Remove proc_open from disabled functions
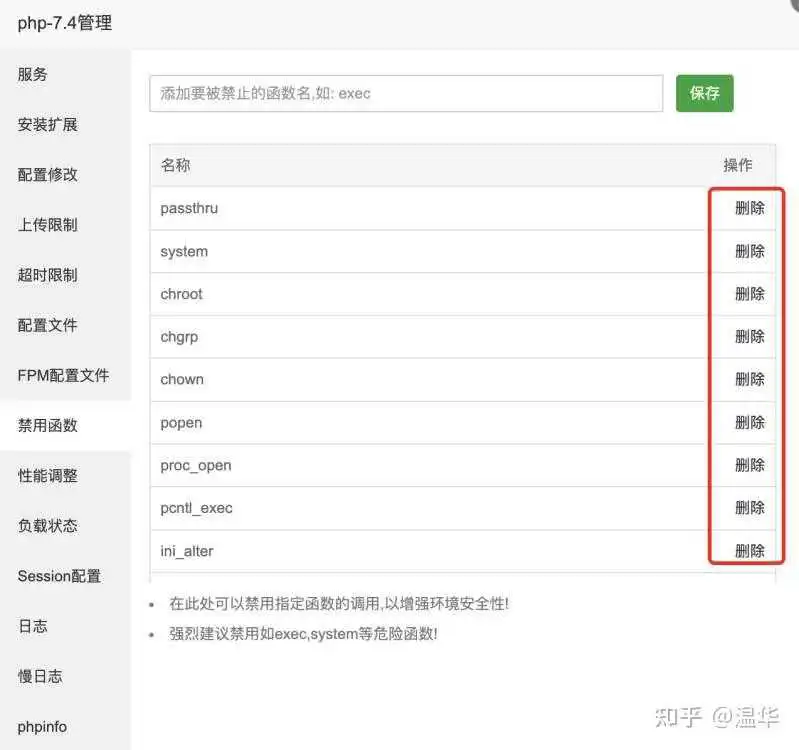This screenshot has width=799, height=750. coord(750,465)
